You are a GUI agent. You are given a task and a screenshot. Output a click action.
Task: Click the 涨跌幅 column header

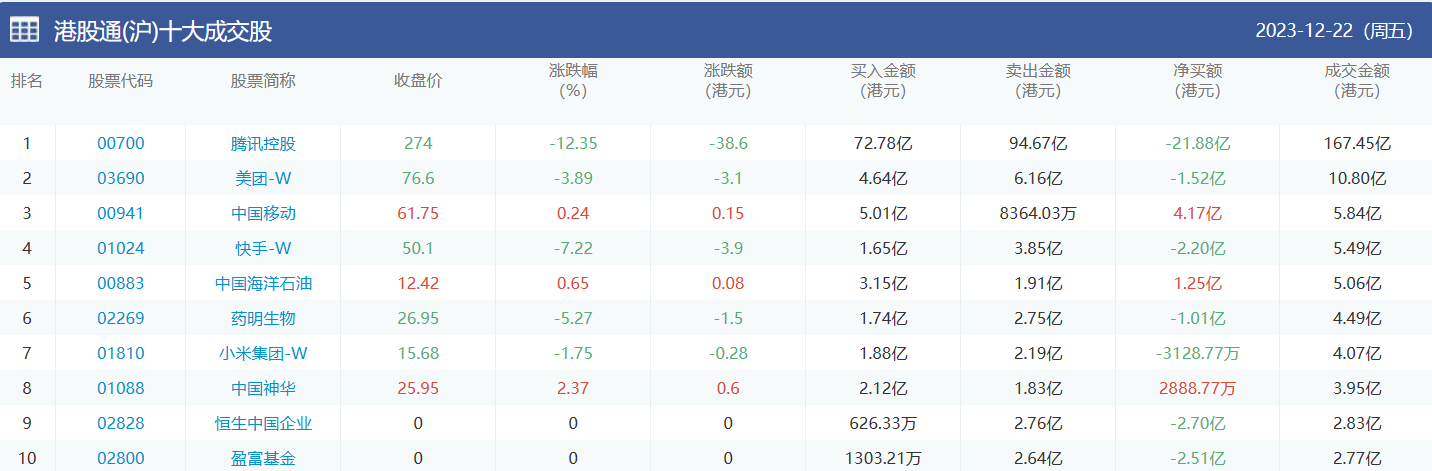click(573, 81)
